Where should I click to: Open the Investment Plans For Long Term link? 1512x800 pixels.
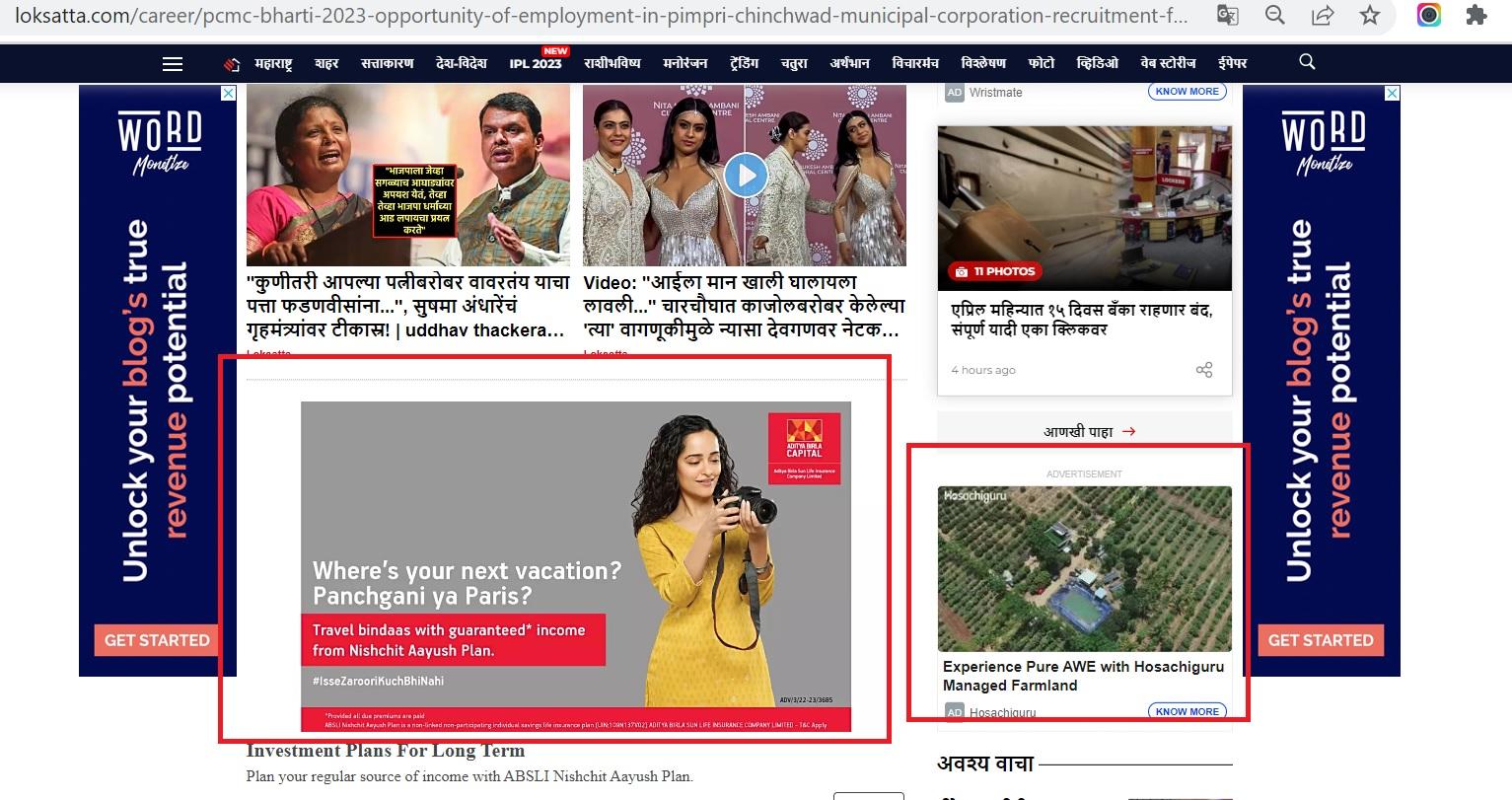pos(386,751)
